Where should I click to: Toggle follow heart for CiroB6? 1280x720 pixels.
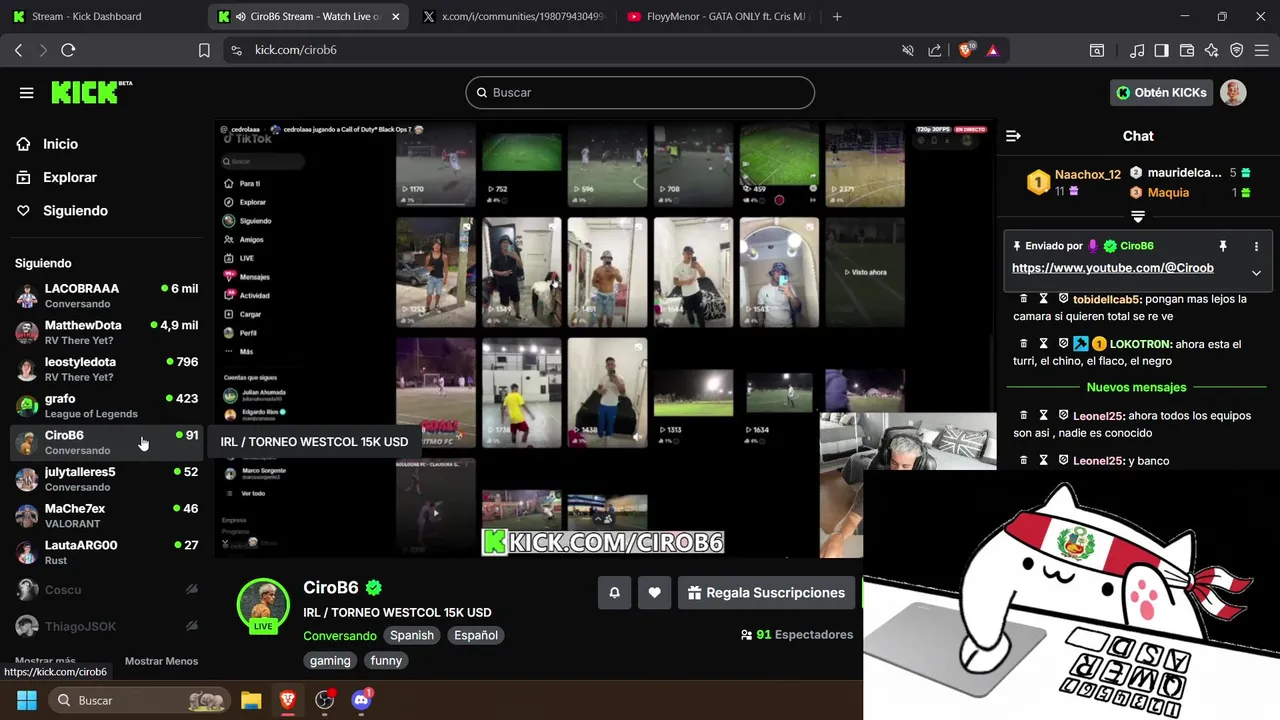tap(654, 593)
